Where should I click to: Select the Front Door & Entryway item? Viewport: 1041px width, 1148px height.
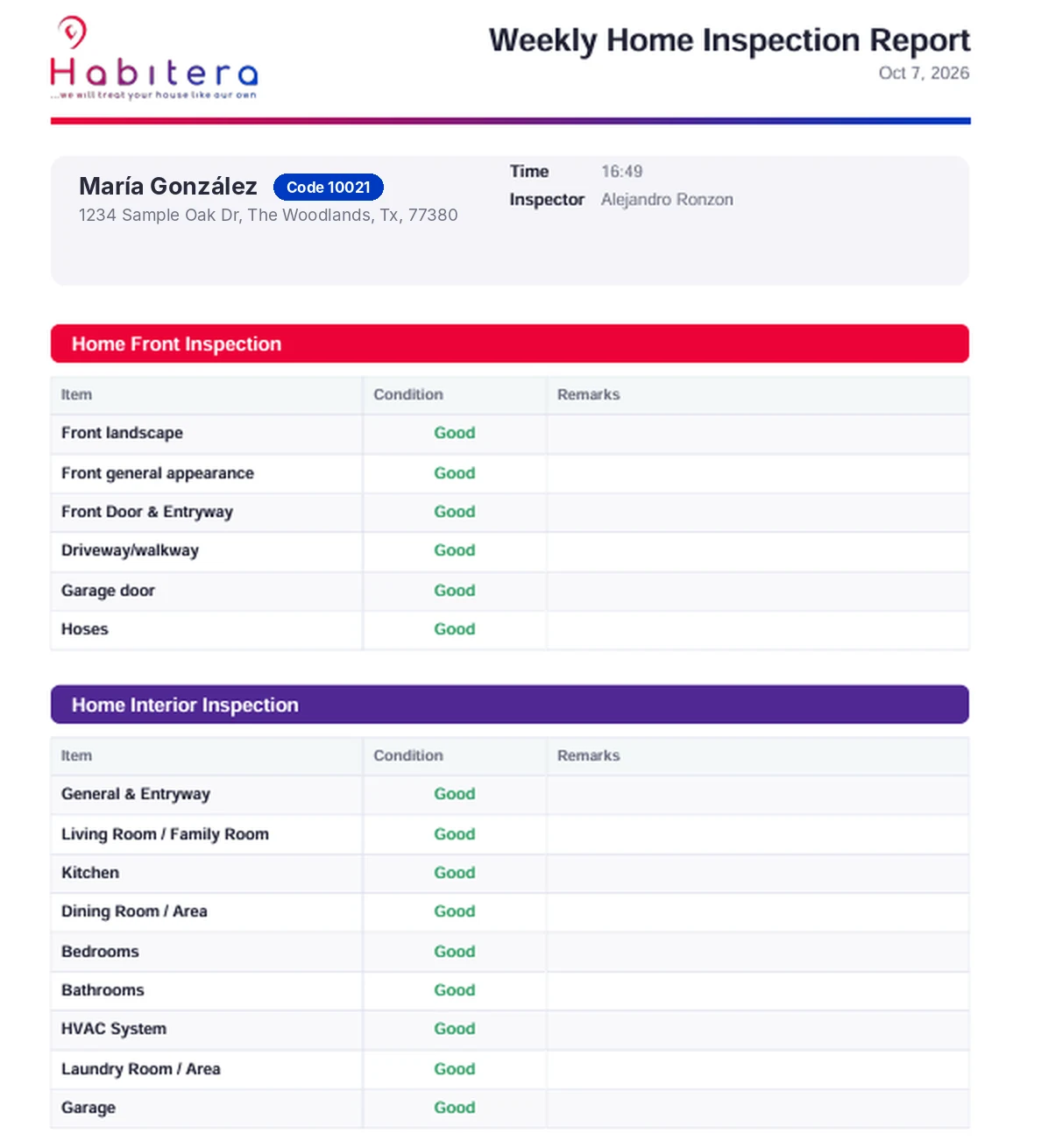147,512
